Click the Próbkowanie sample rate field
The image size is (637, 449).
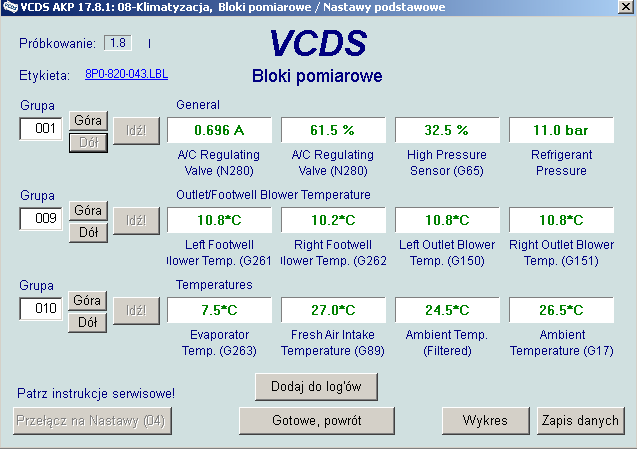point(118,43)
